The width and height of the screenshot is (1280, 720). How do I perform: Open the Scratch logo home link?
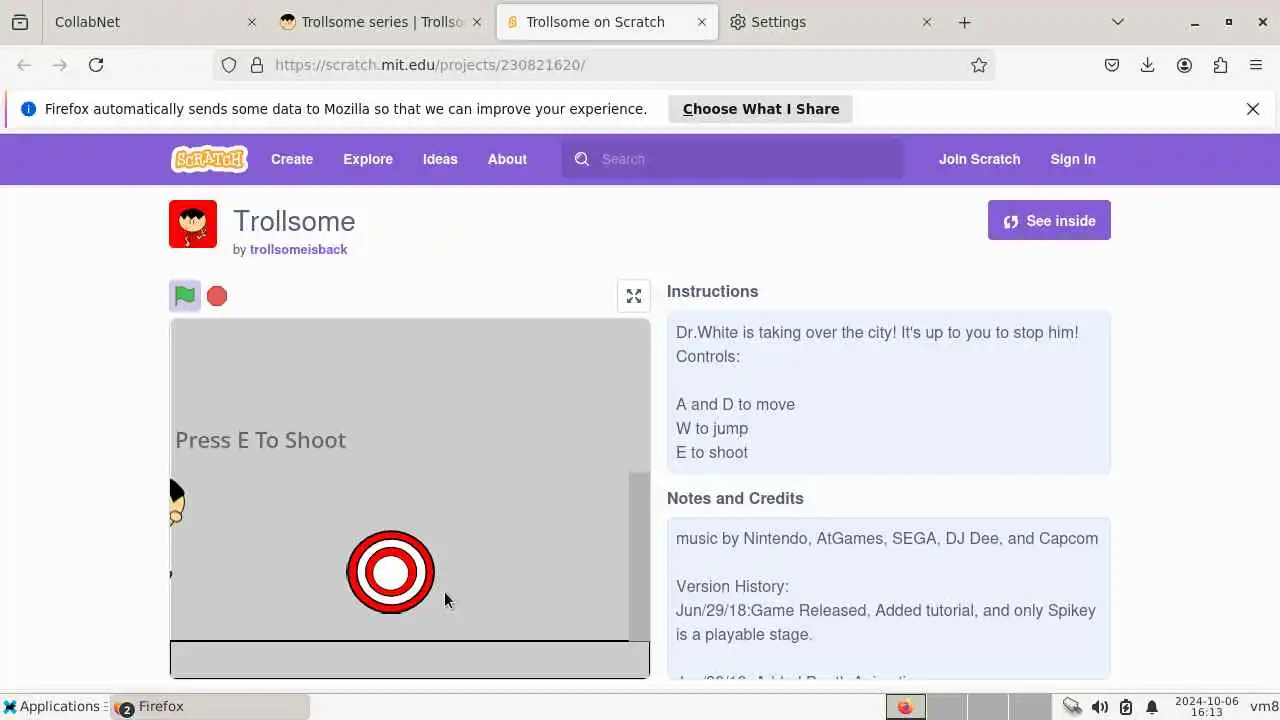[209, 159]
